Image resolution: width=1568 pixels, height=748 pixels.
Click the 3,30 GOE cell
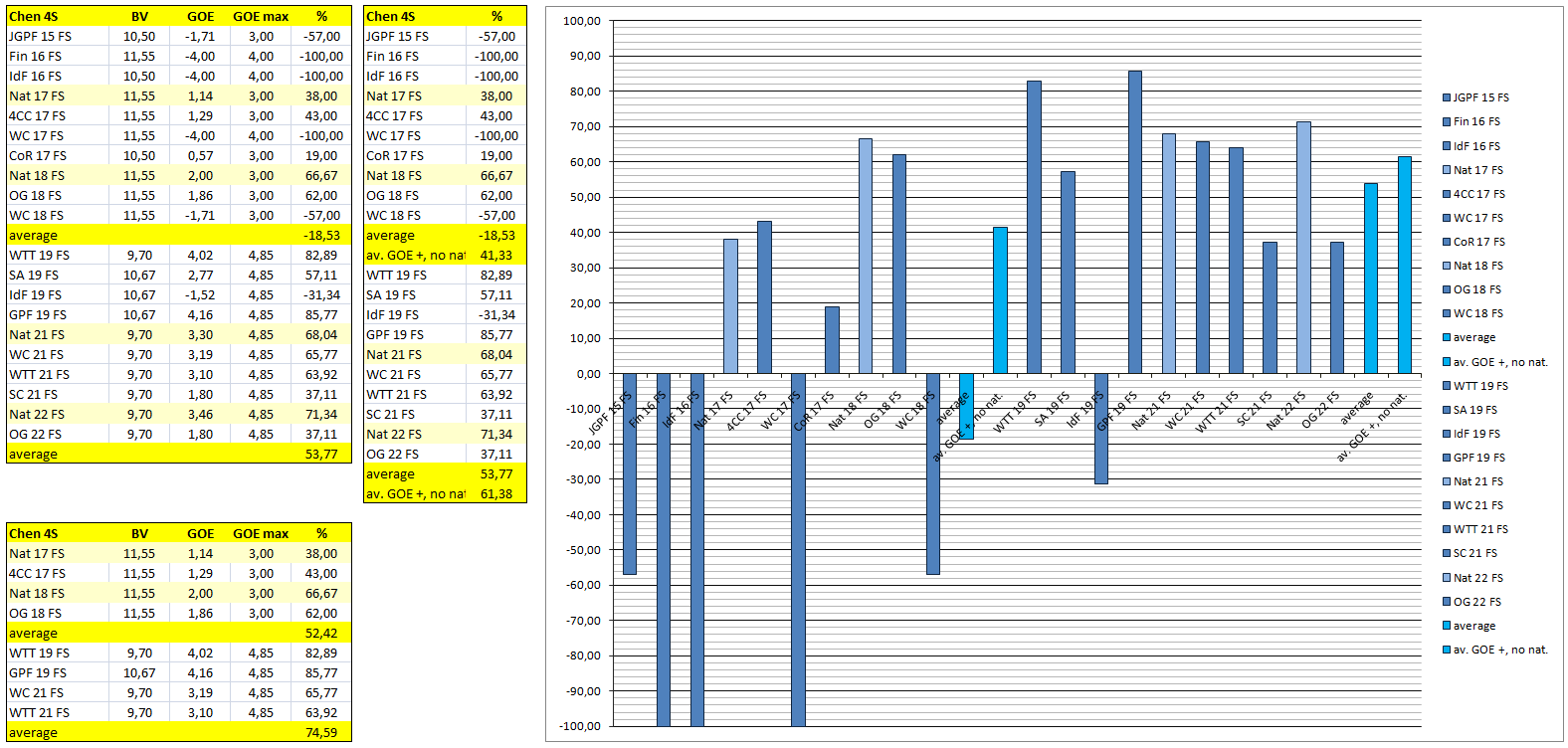pyautogui.click(x=200, y=334)
